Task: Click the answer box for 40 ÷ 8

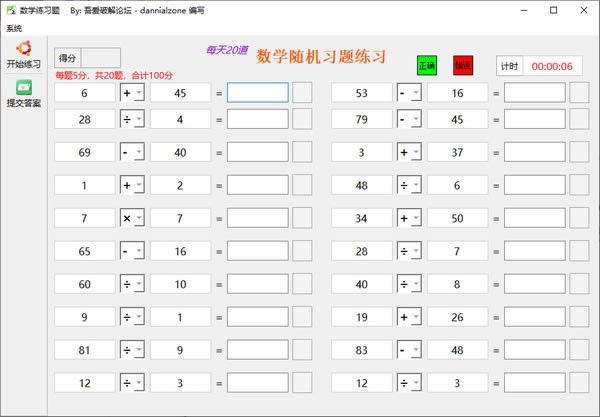Action: [x=535, y=284]
